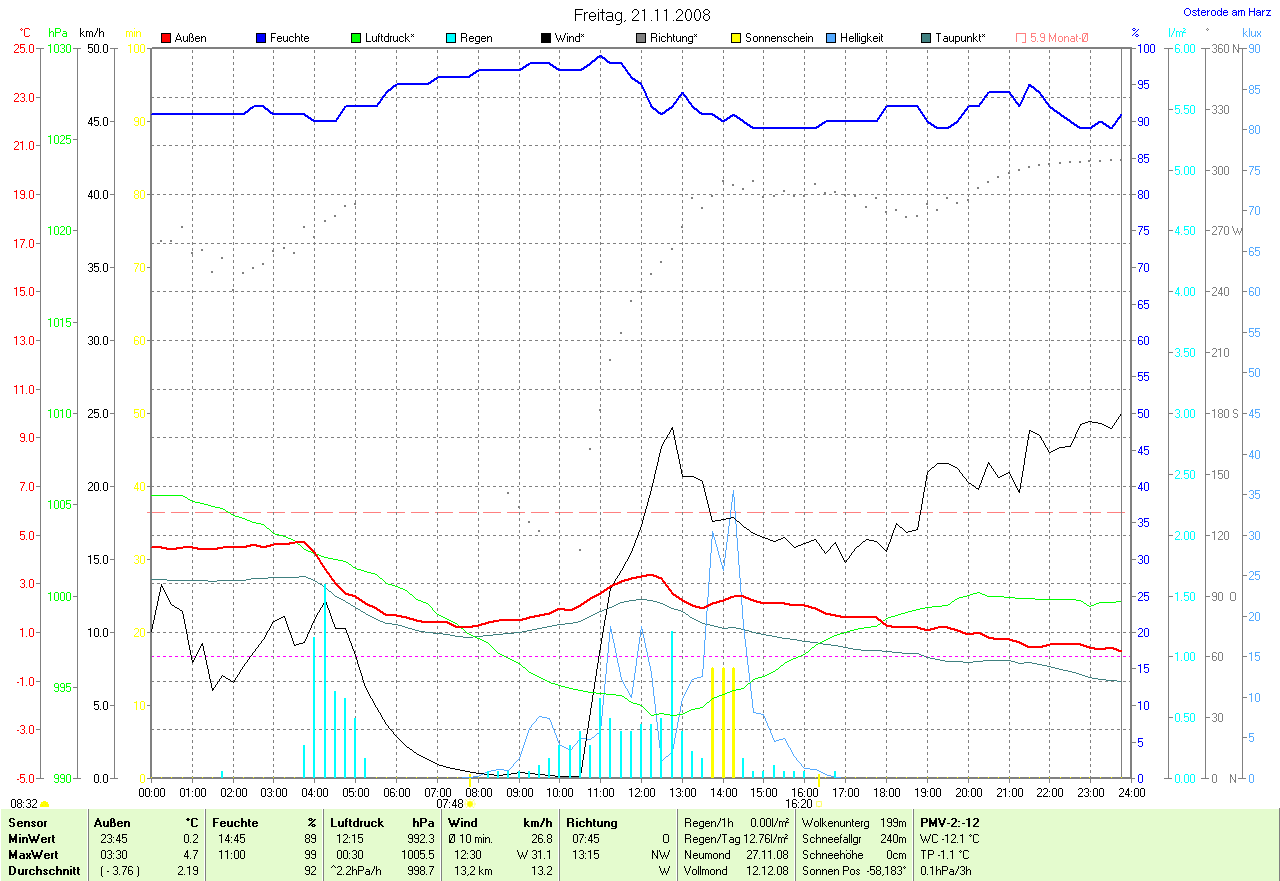Select the yellow Sonnenschein legend marker

(x=736, y=38)
